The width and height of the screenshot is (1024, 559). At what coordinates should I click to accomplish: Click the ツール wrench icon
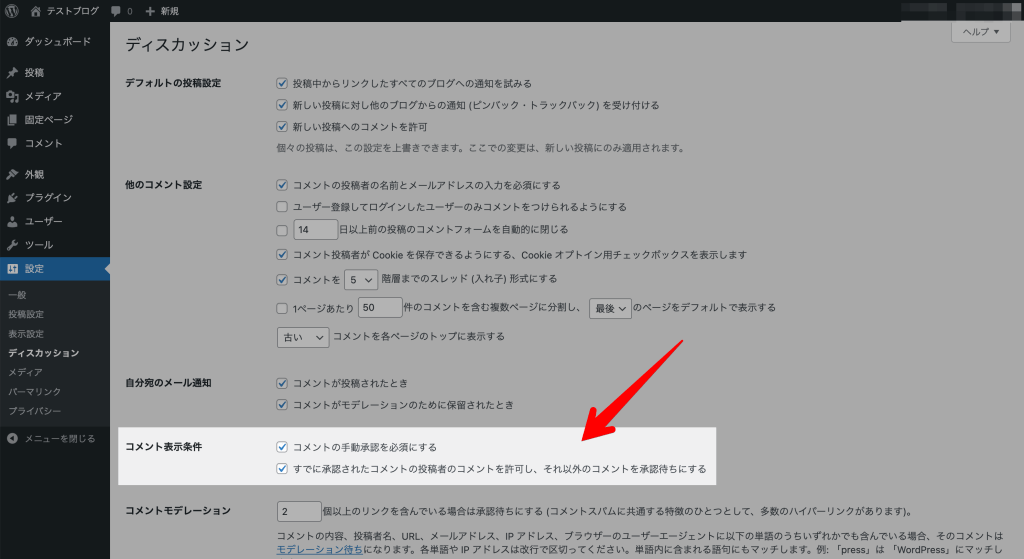click(12, 245)
